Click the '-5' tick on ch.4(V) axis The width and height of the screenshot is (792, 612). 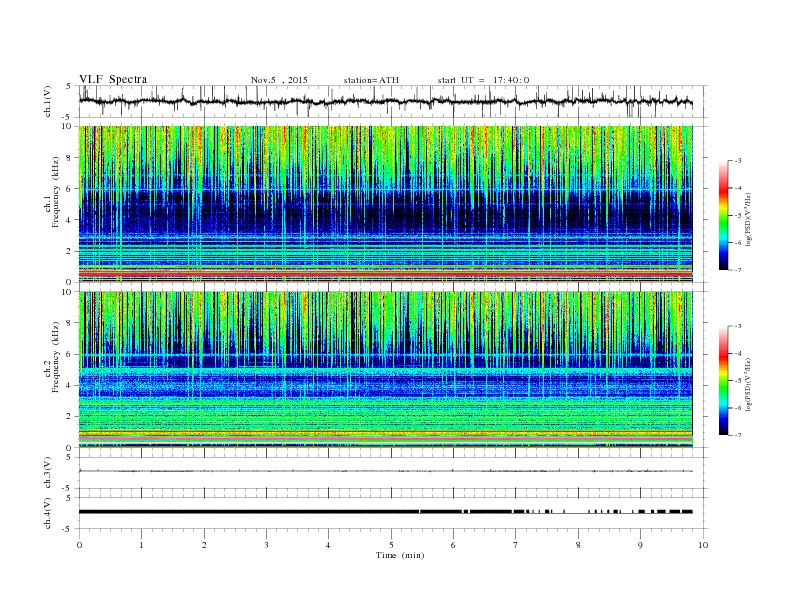click(x=68, y=529)
